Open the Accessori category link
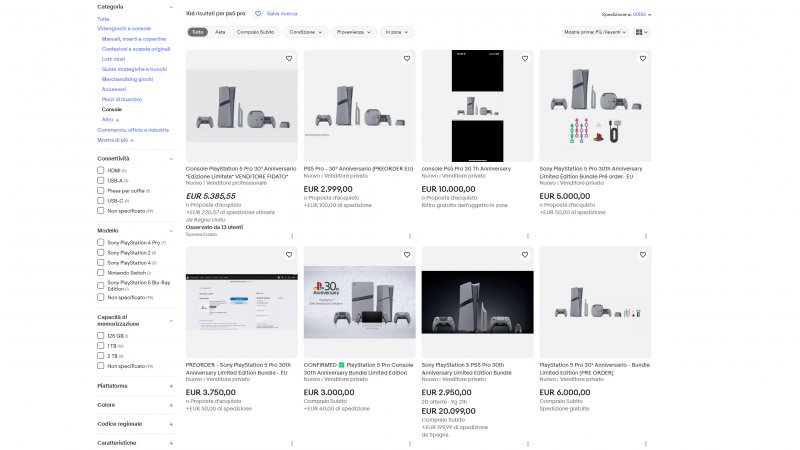 (x=114, y=89)
